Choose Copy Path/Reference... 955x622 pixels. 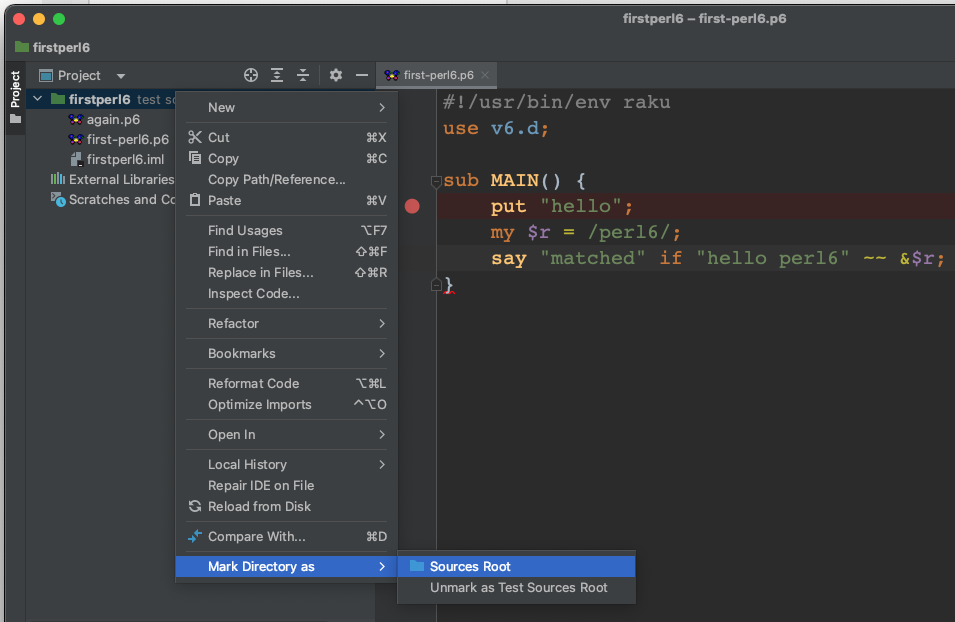point(286,180)
